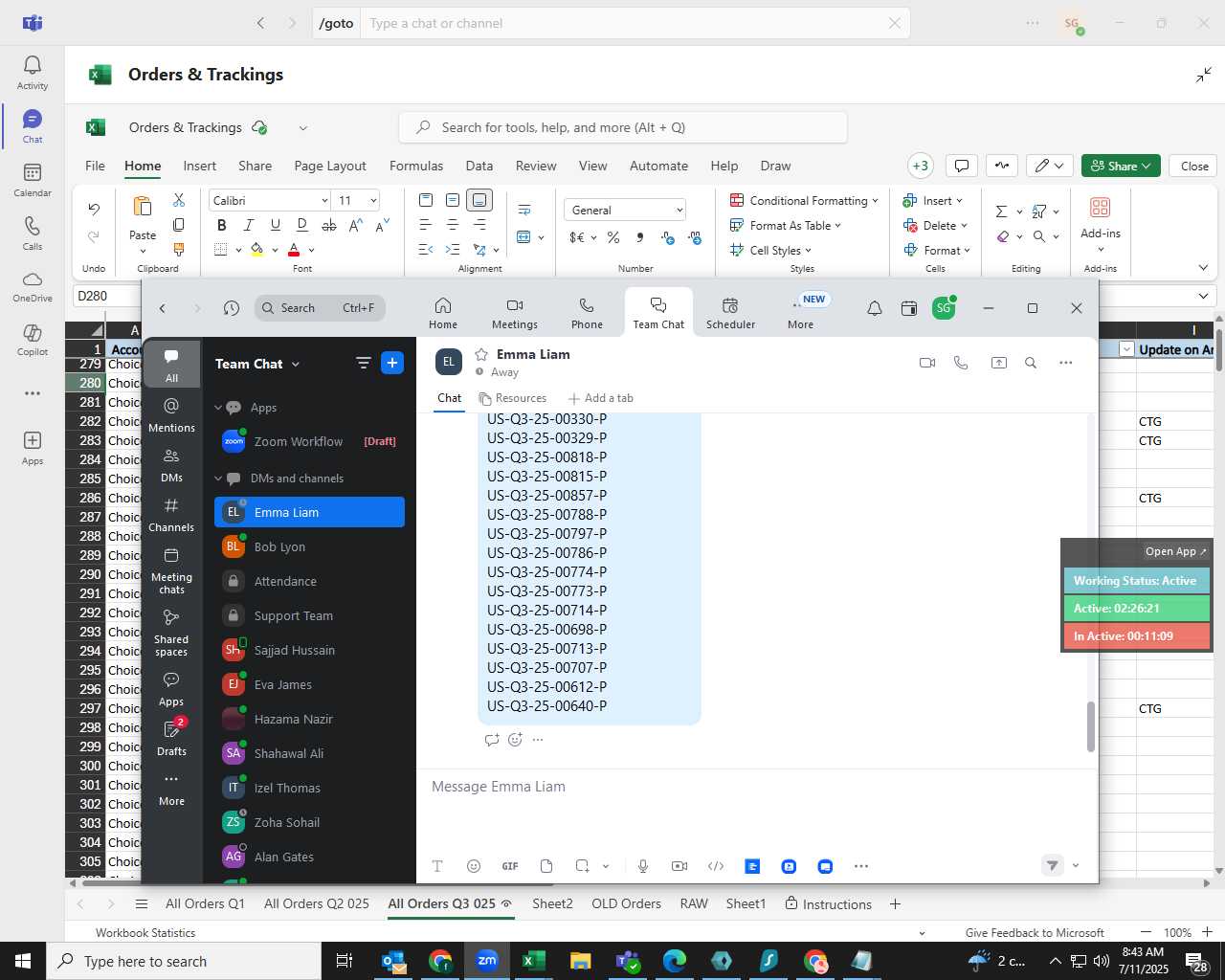
Task: Click the Close button in Excel
Action: (1194, 166)
